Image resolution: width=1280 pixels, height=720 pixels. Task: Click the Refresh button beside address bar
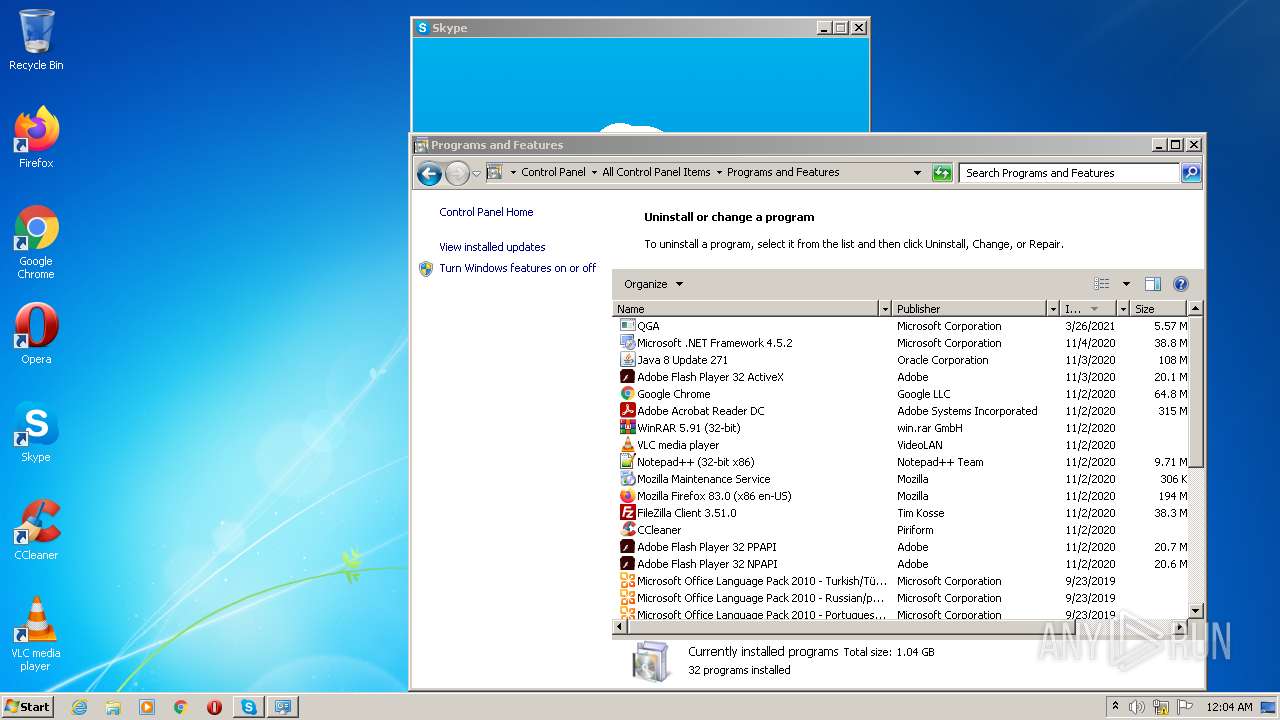(x=941, y=173)
